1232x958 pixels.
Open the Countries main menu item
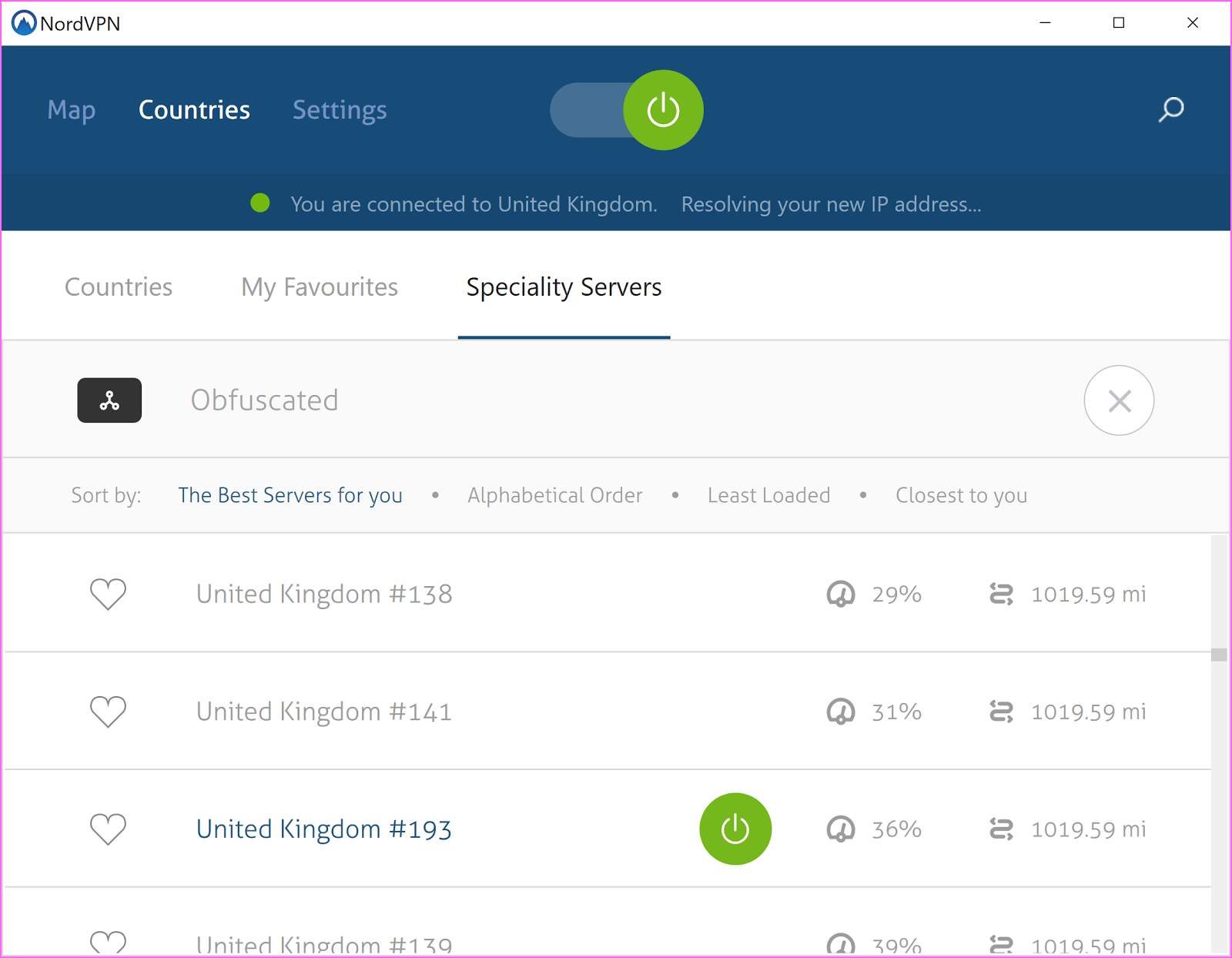coord(194,110)
